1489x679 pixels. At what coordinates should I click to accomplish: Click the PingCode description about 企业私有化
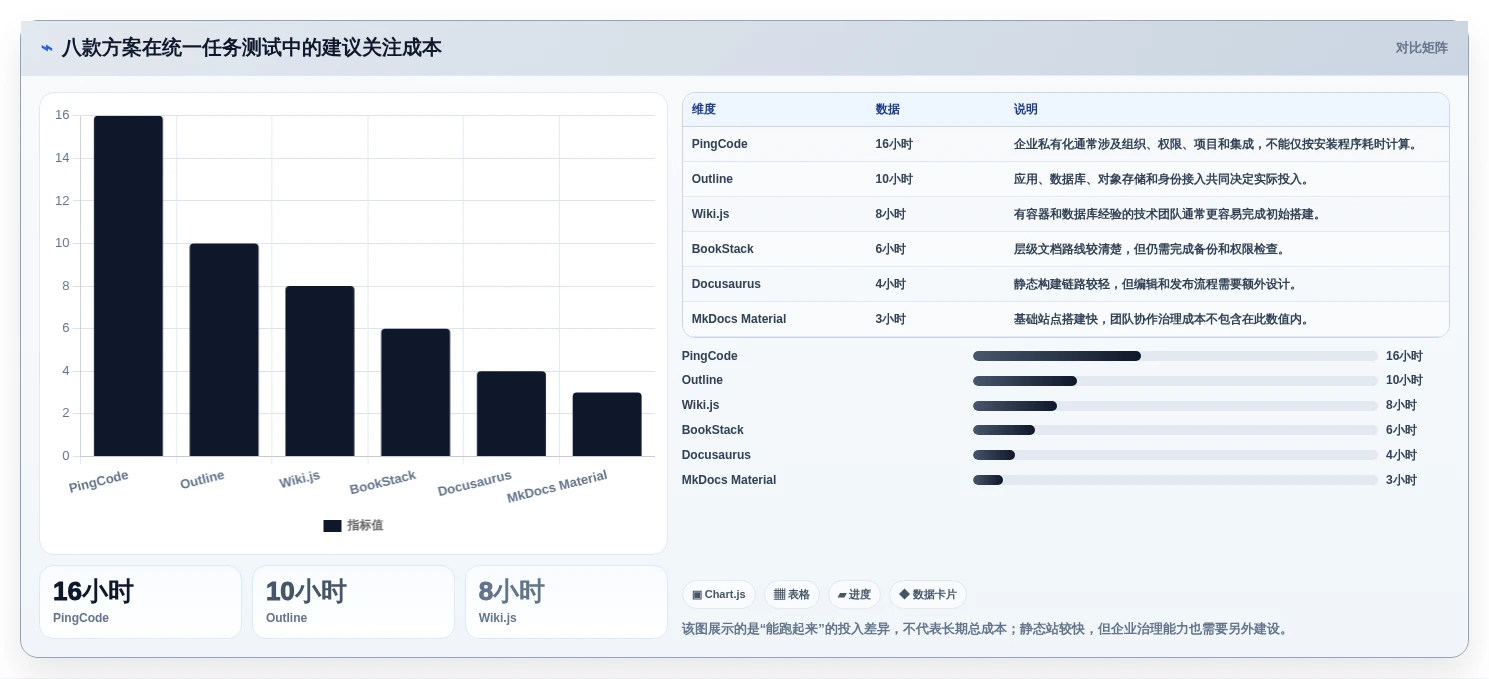1217,144
